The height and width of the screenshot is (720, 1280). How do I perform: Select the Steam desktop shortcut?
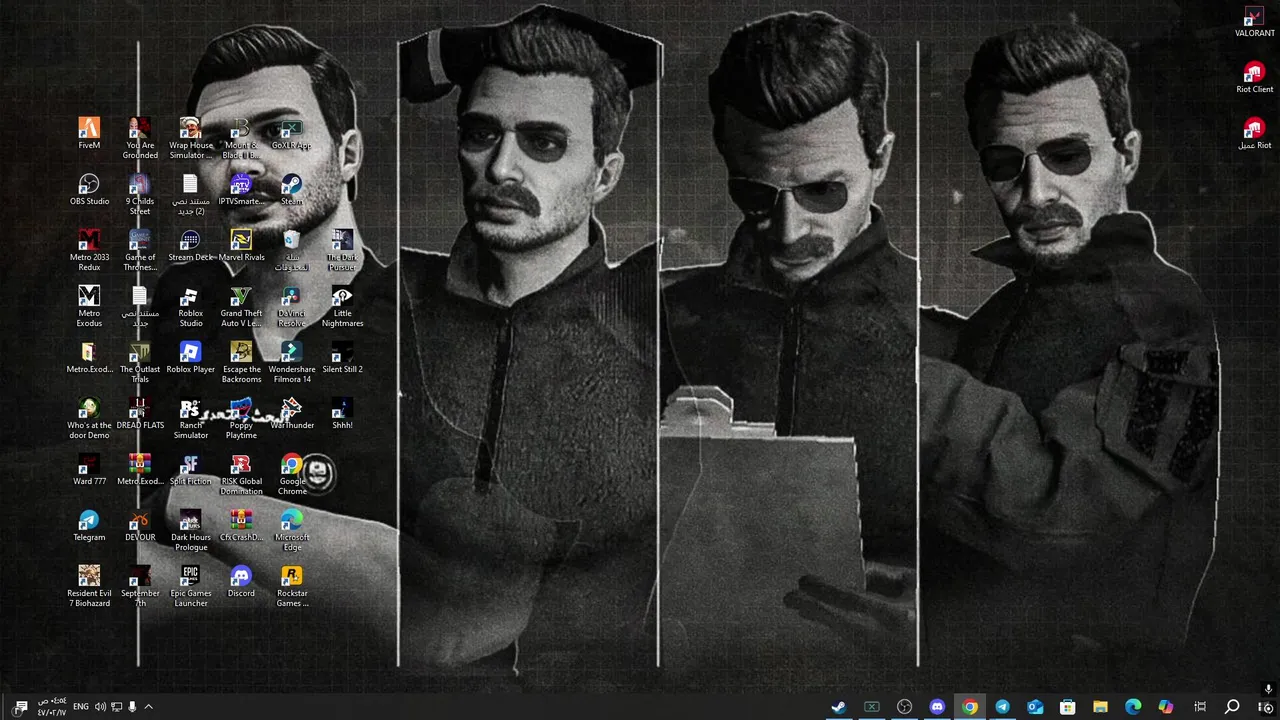pyautogui.click(x=291, y=189)
